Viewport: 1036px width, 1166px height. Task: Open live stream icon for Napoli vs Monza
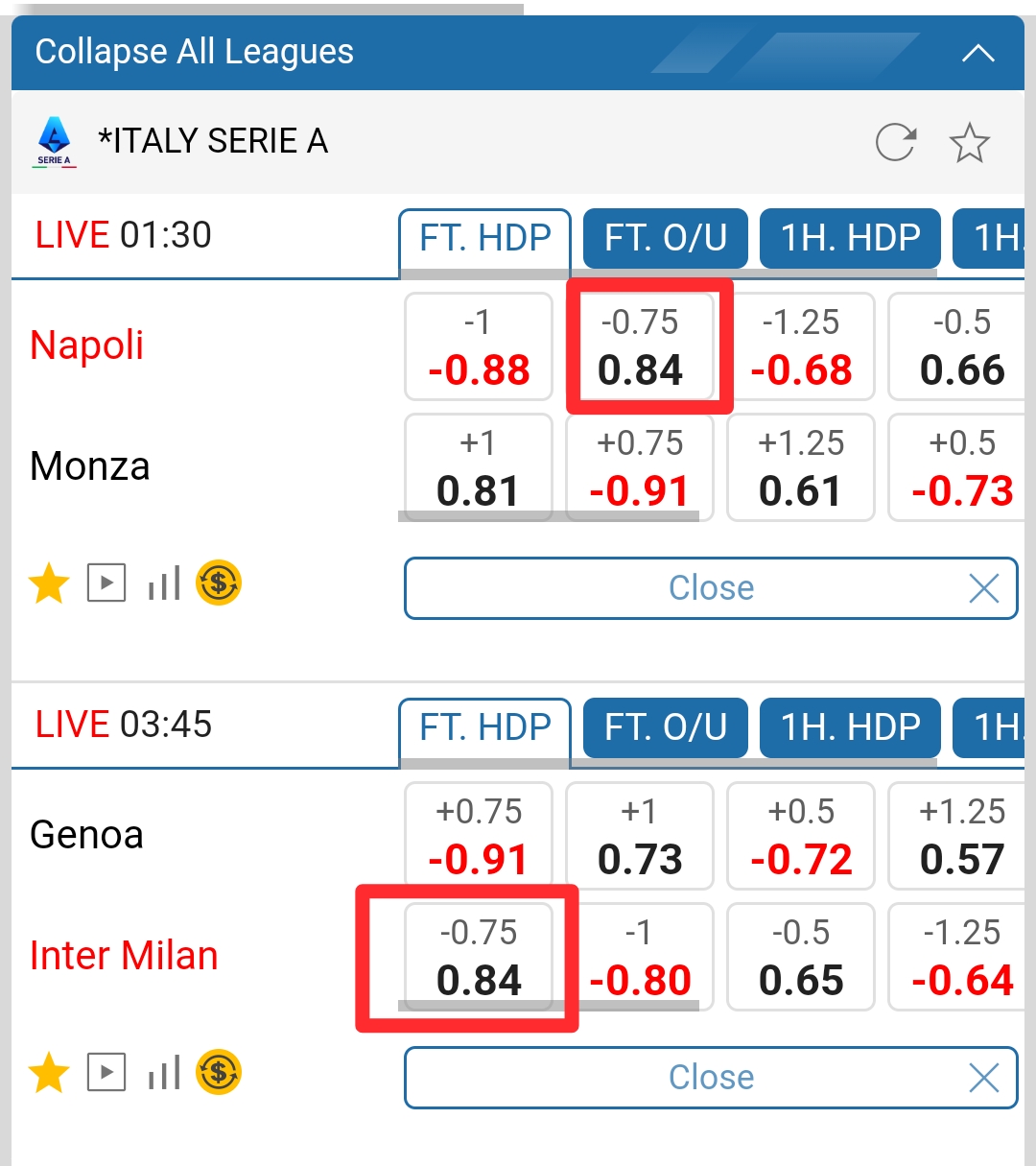pos(106,583)
